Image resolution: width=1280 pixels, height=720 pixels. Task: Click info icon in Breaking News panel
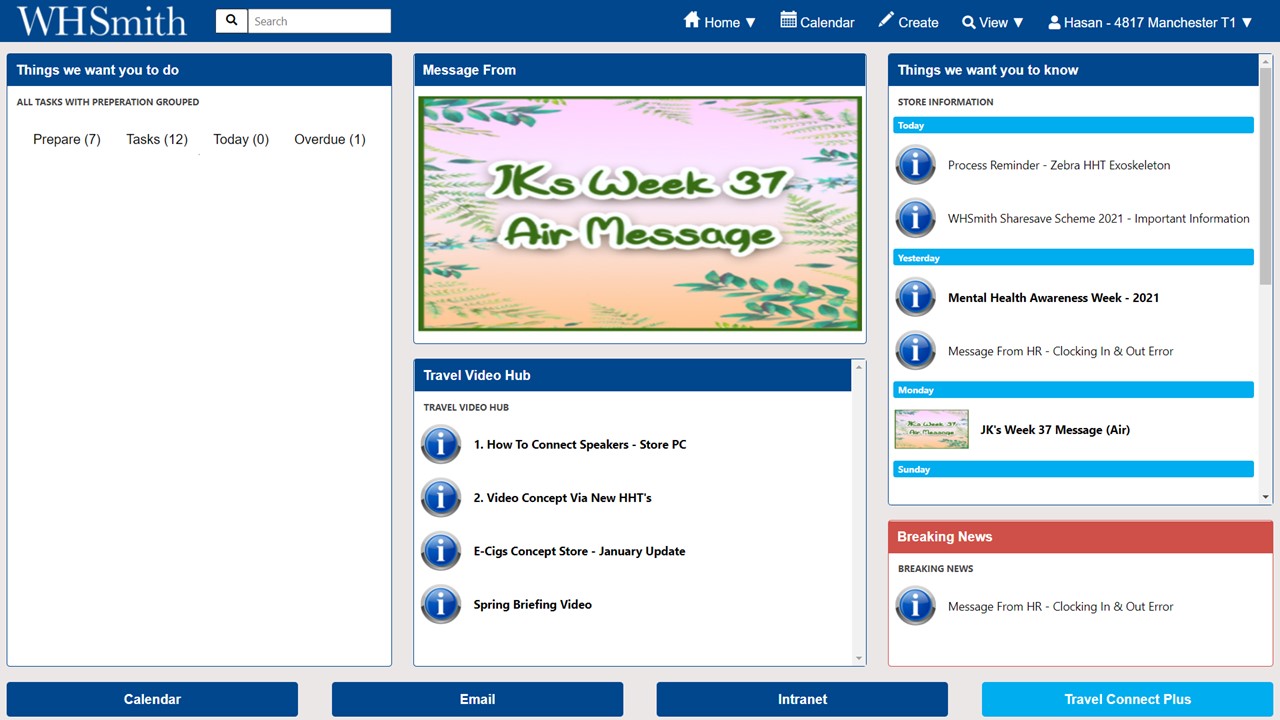(x=915, y=606)
